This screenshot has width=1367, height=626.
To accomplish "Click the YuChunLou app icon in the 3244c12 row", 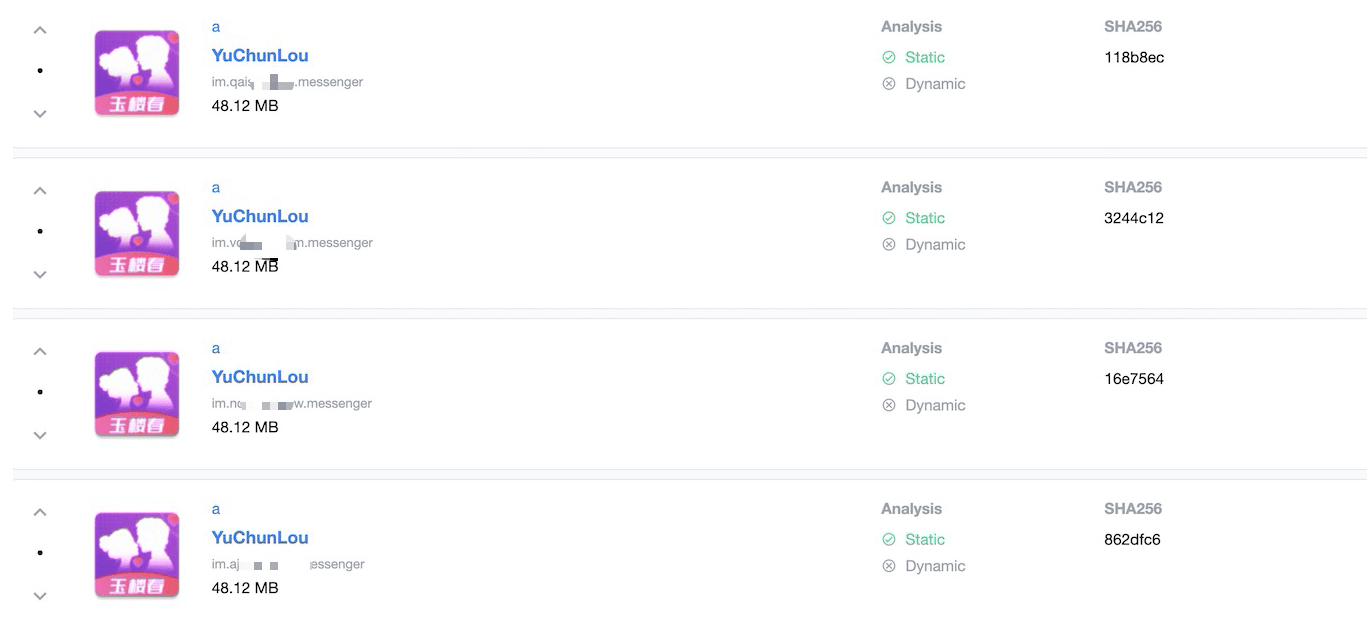I will [137, 233].
